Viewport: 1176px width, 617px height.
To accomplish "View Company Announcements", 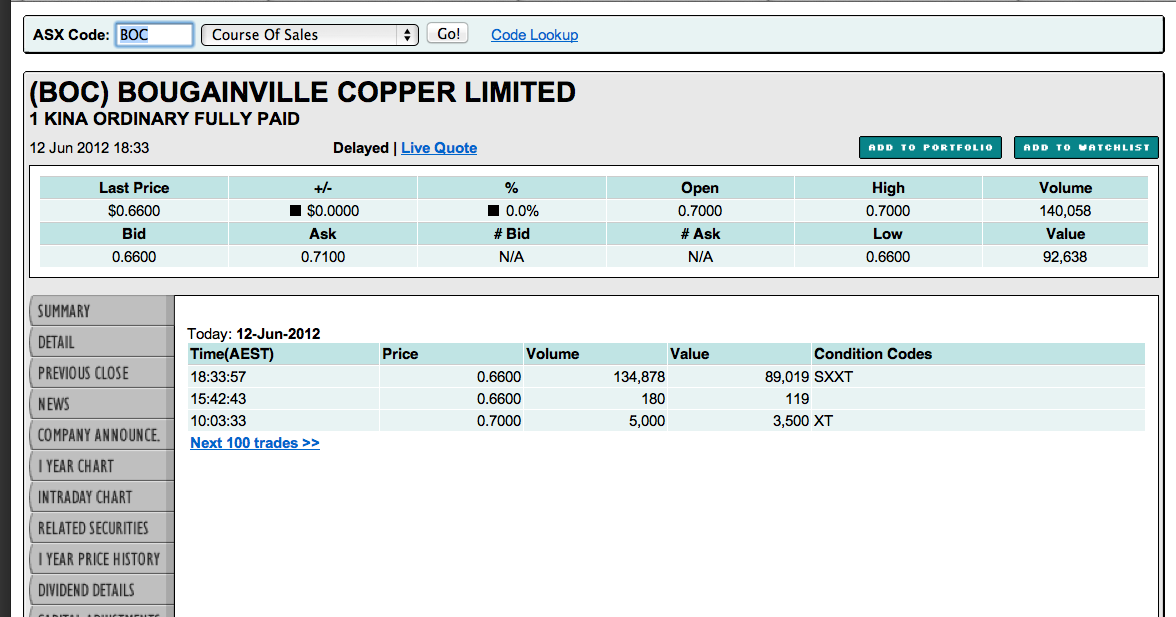I will tap(90, 435).
